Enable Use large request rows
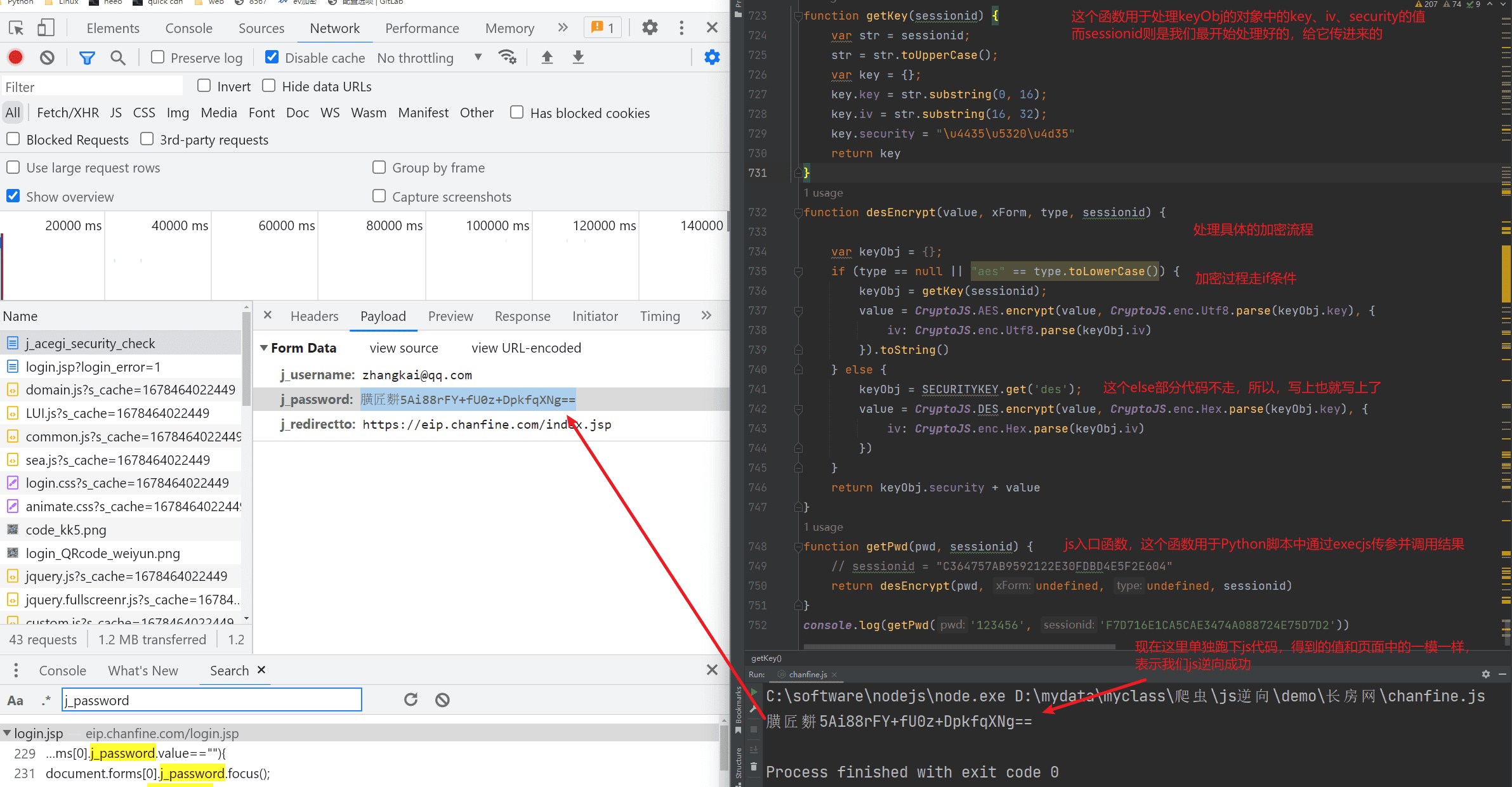1512x787 pixels. 13,167
